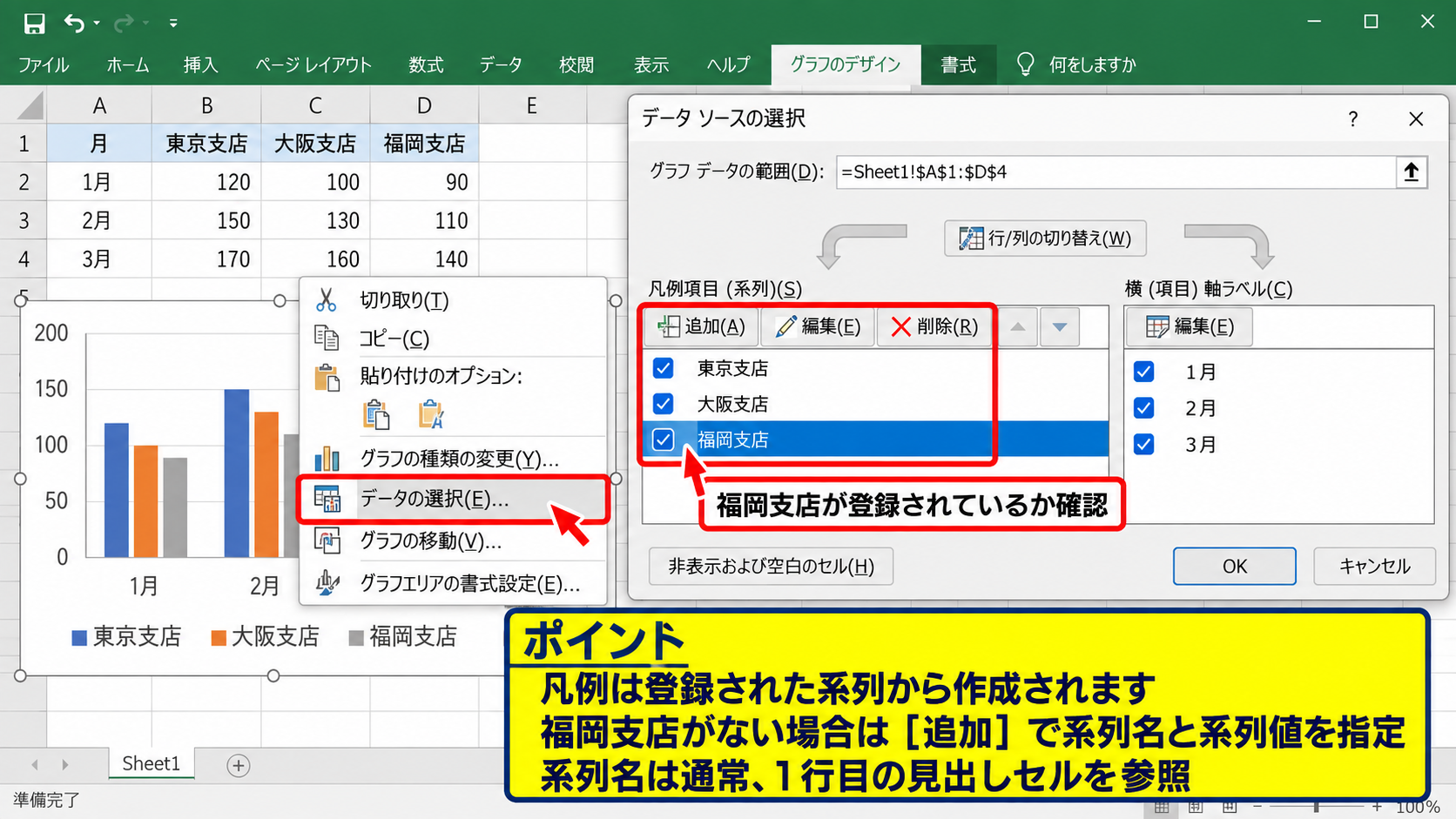Confirm the dialog with OK
Screen dimensions: 1456x819
coord(1234,567)
